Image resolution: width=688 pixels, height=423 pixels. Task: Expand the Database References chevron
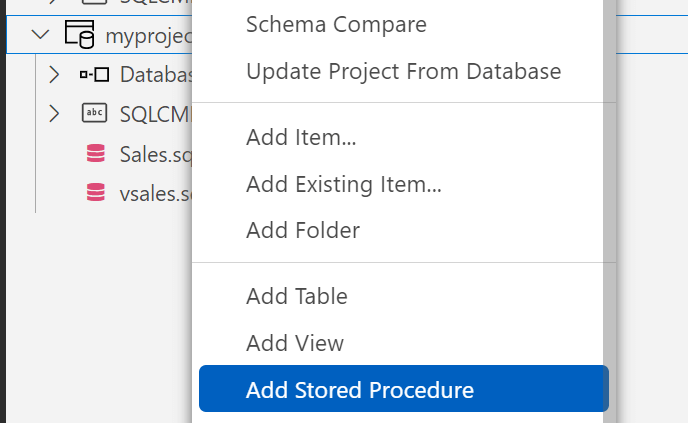tap(55, 74)
